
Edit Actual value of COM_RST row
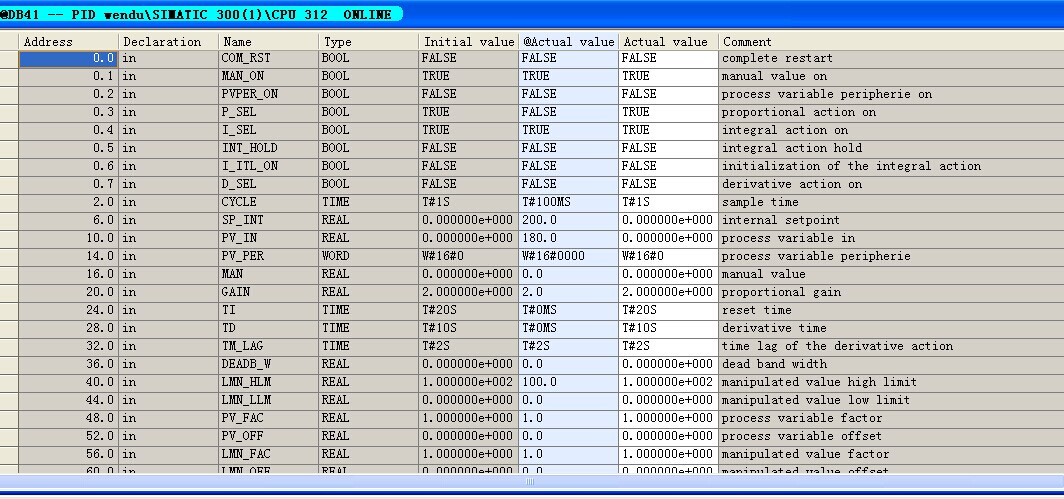[668, 58]
